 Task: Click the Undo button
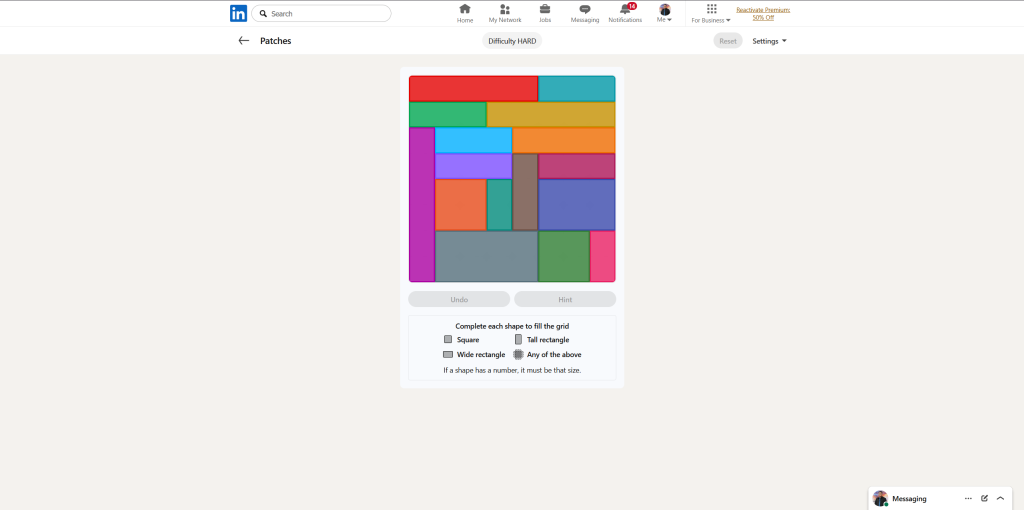(x=459, y=299)
